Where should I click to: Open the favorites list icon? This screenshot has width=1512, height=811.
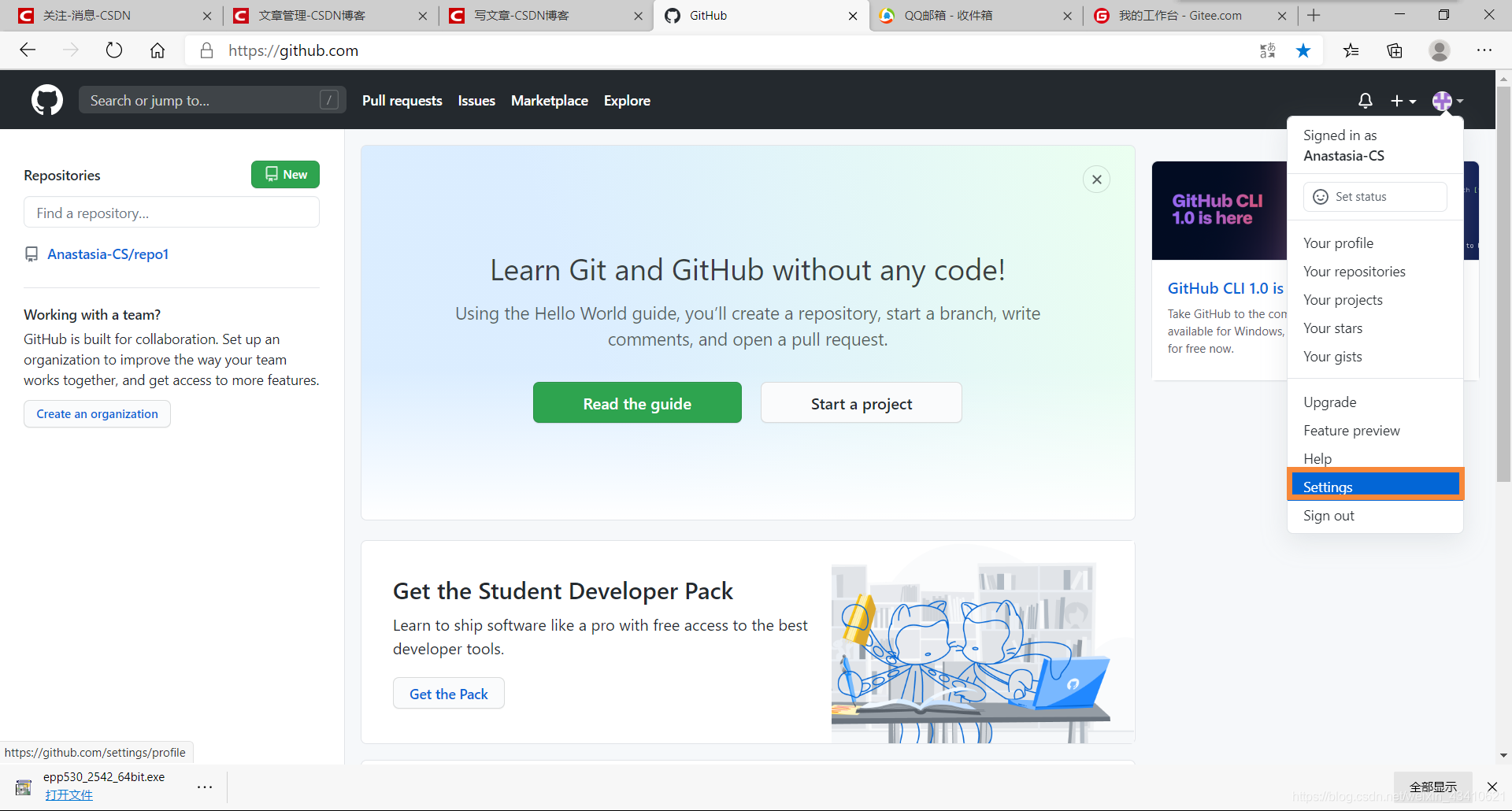(x=1351, y=50)
